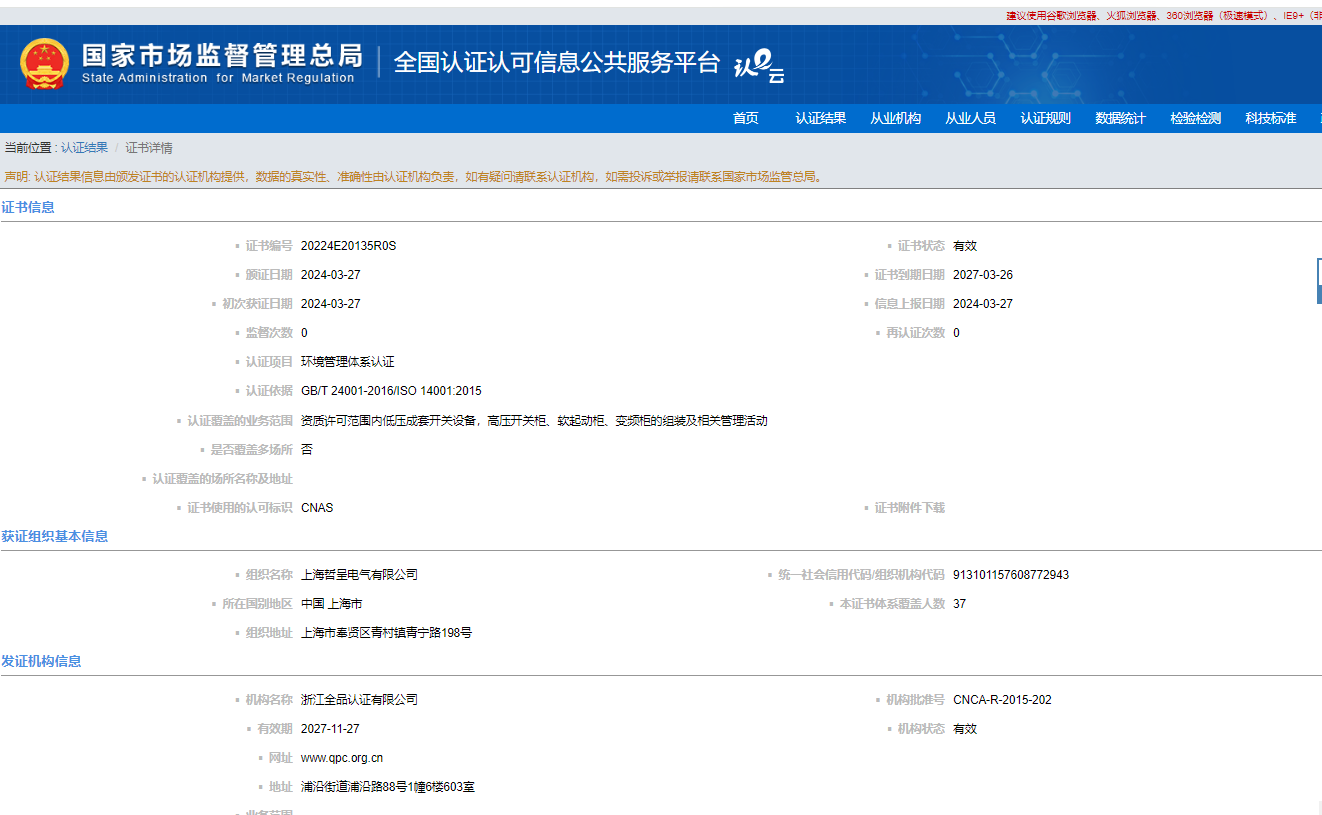Image resolution: width=1322 pixels, height=815 pixels.
Task: Click the certificate number 20224E20135R0S
Action: click(348, 246)
